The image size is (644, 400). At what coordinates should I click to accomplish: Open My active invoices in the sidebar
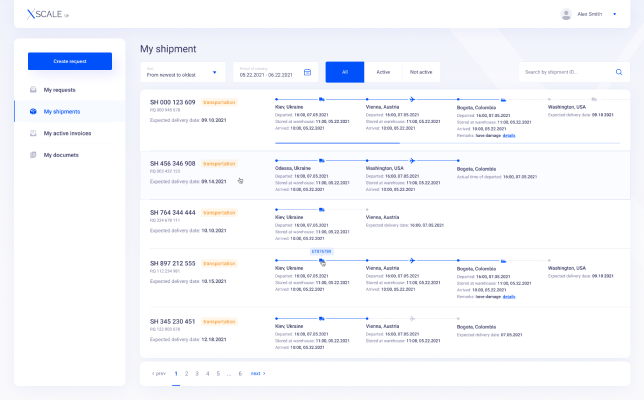[67, 133]
